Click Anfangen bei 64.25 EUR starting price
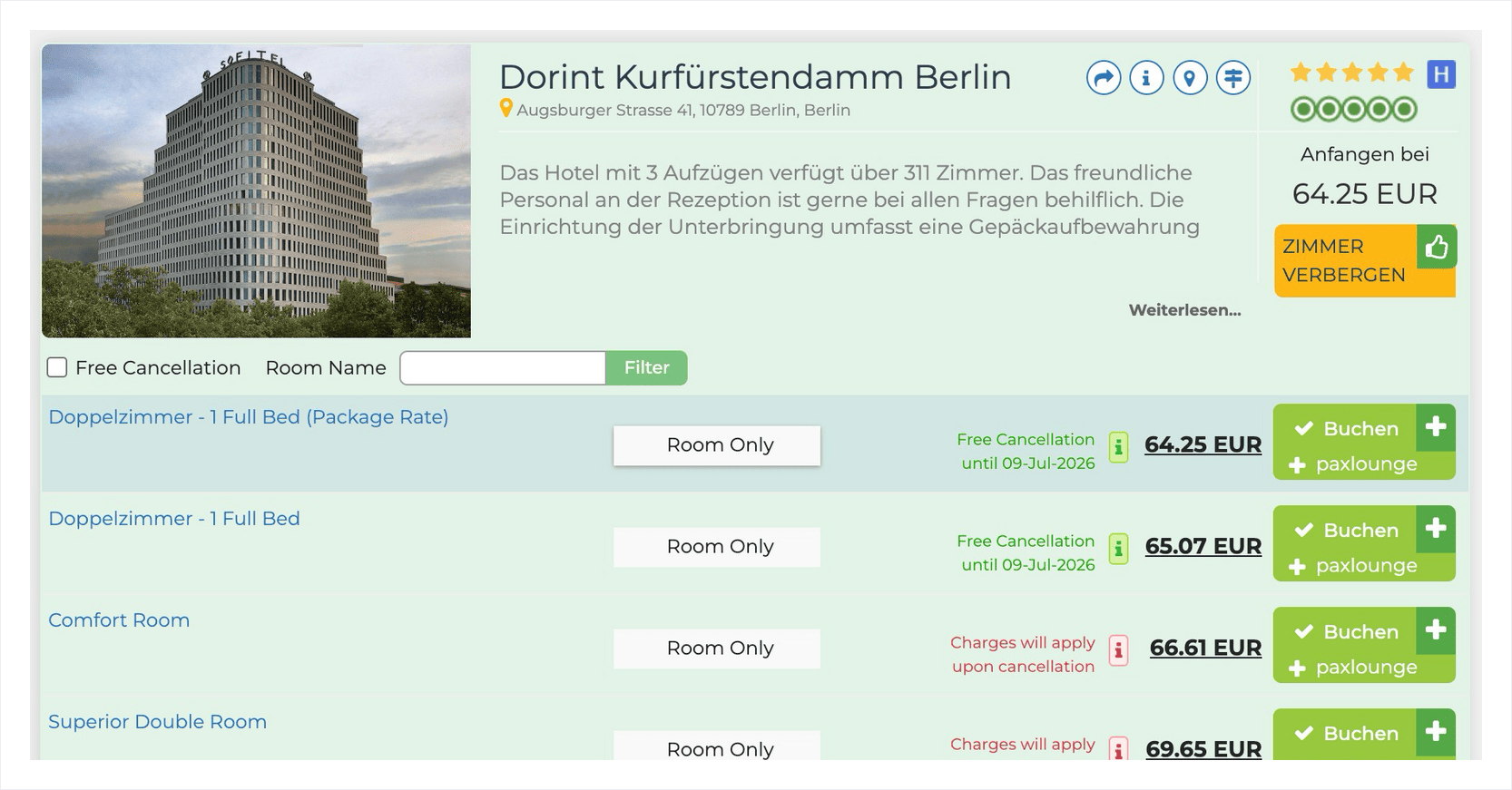The image size is (1512, 790). click(1364, 175)
